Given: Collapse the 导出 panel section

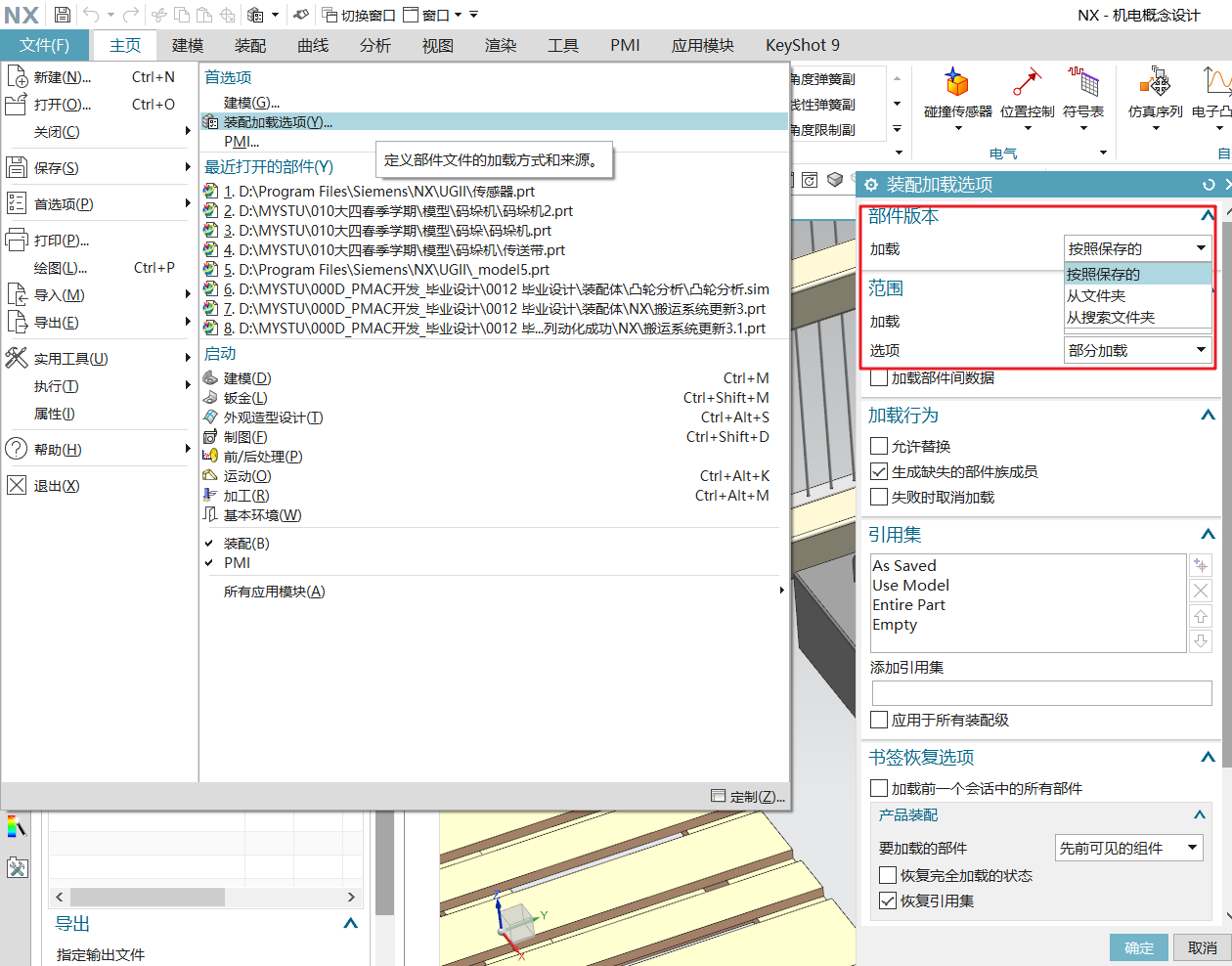Looking at the screenshot, I should pos(351,923).
